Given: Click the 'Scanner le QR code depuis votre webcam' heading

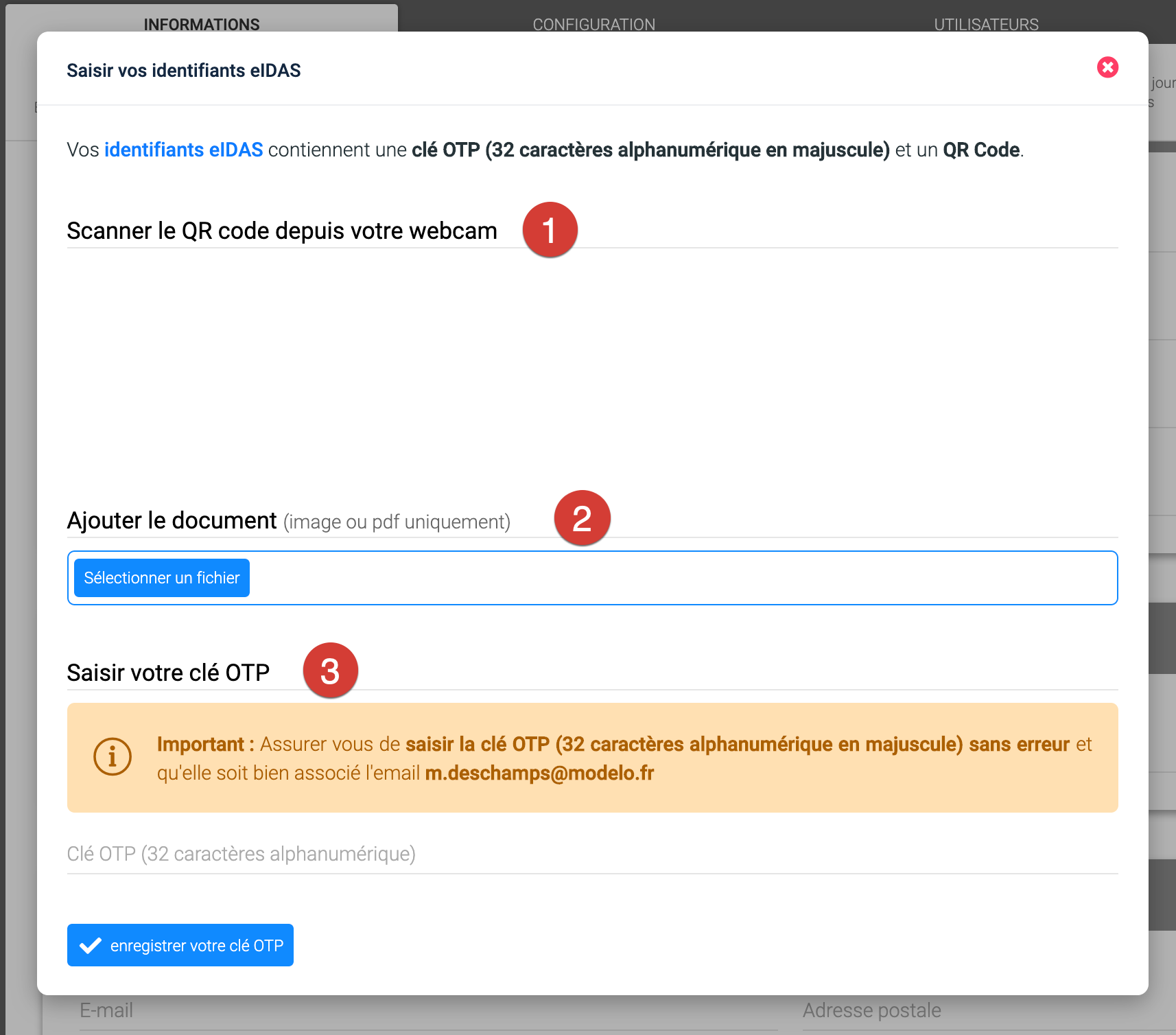Looking at the screenshot, I should click(x=281, y=231).
